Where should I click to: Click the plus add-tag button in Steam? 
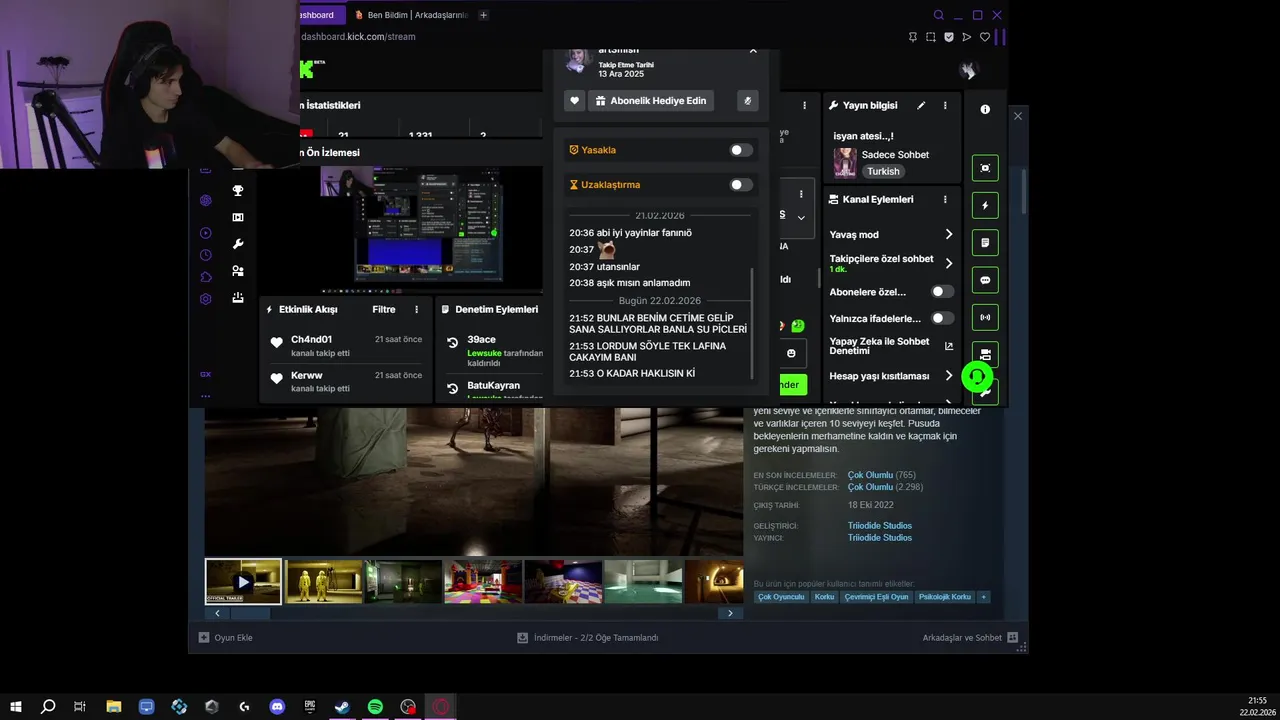[984, 597]
